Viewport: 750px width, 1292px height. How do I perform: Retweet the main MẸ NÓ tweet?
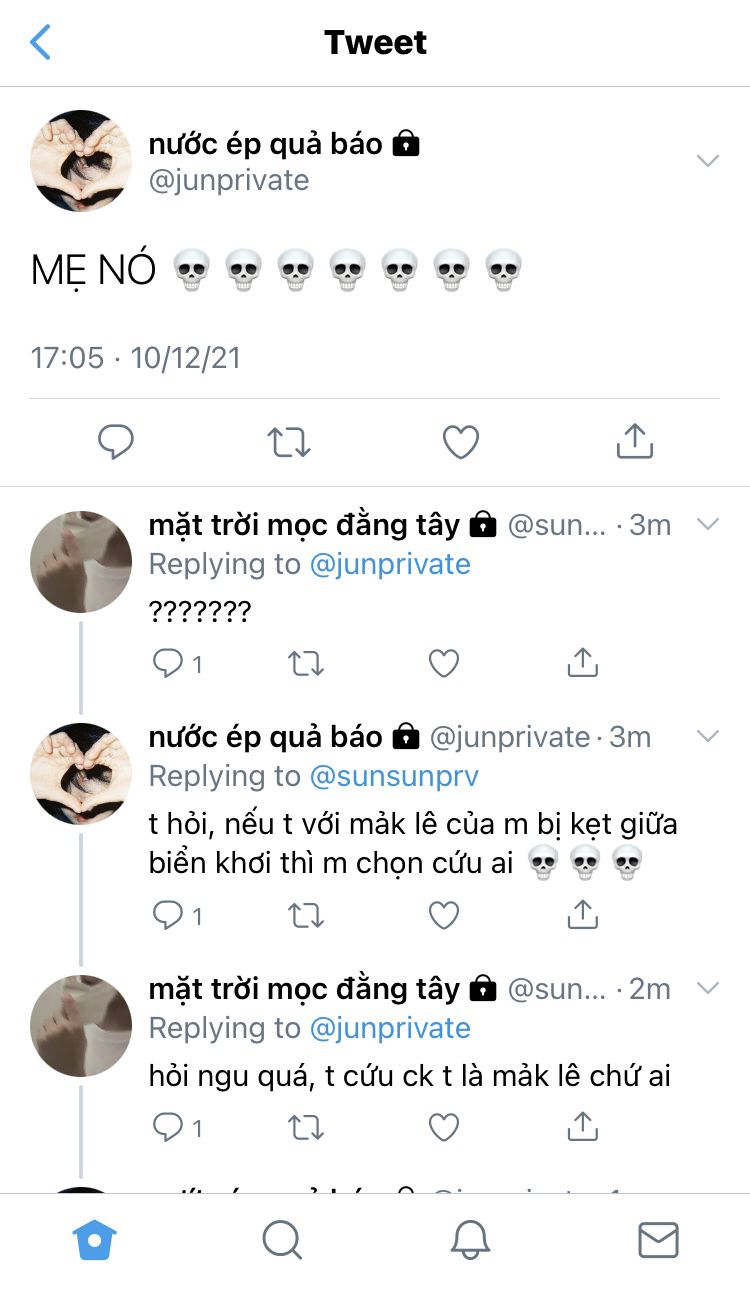(x=289, y=441)
